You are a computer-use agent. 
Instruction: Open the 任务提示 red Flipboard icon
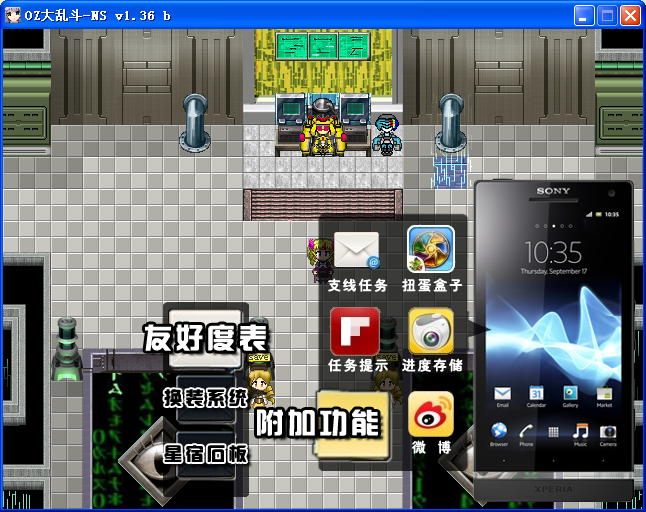[355, 331]
